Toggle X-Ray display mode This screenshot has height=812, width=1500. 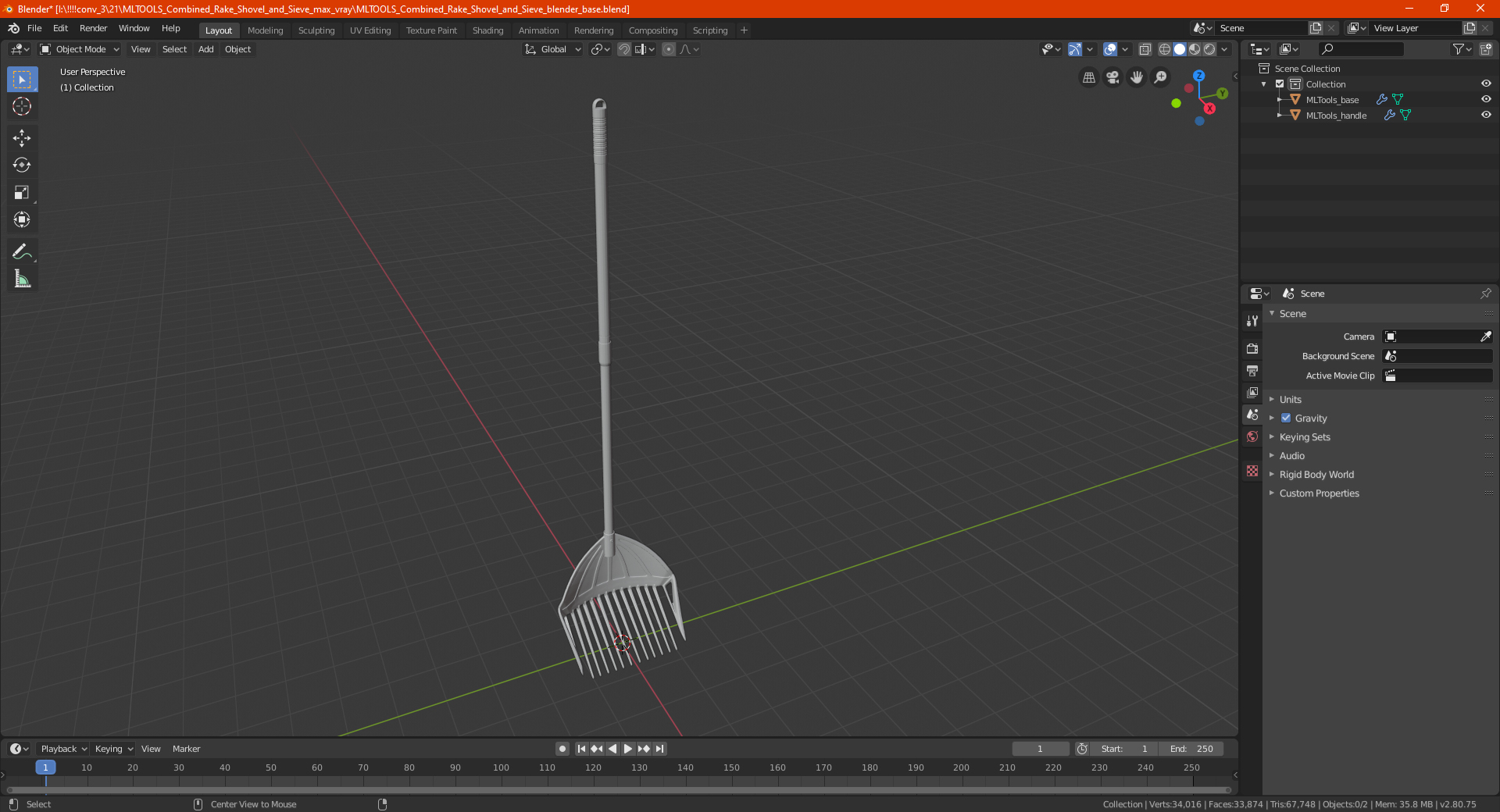tap(1145, 49)
